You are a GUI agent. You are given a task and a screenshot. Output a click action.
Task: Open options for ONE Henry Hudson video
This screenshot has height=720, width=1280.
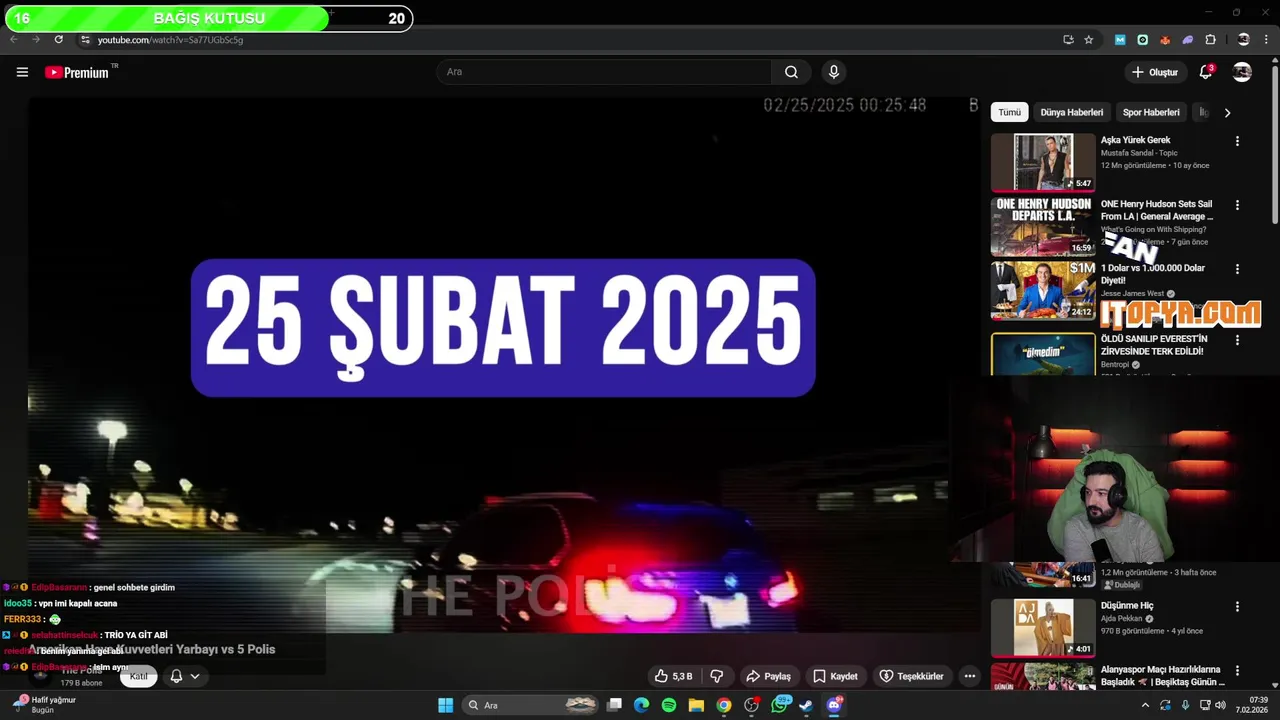click(x=1237, y=205)
